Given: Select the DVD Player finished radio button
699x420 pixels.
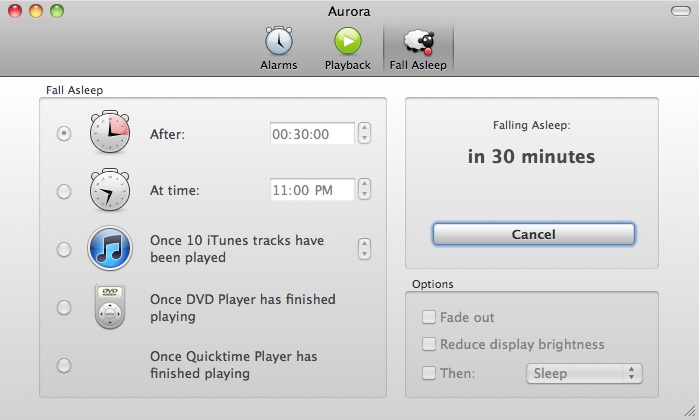Looking at the screenshot, I should pyautogui.click(x=64, y=307).
